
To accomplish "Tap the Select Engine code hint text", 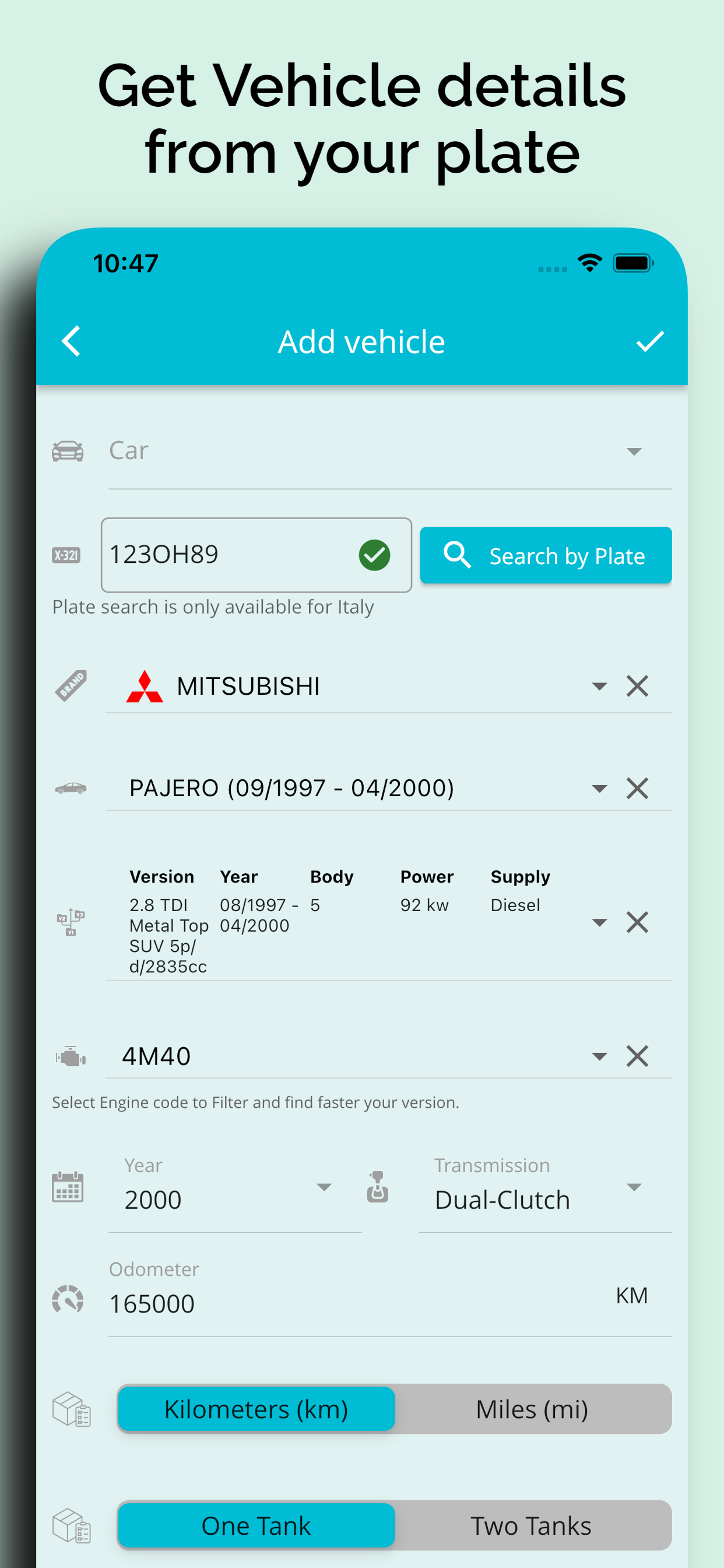I will coord(255,1102).
